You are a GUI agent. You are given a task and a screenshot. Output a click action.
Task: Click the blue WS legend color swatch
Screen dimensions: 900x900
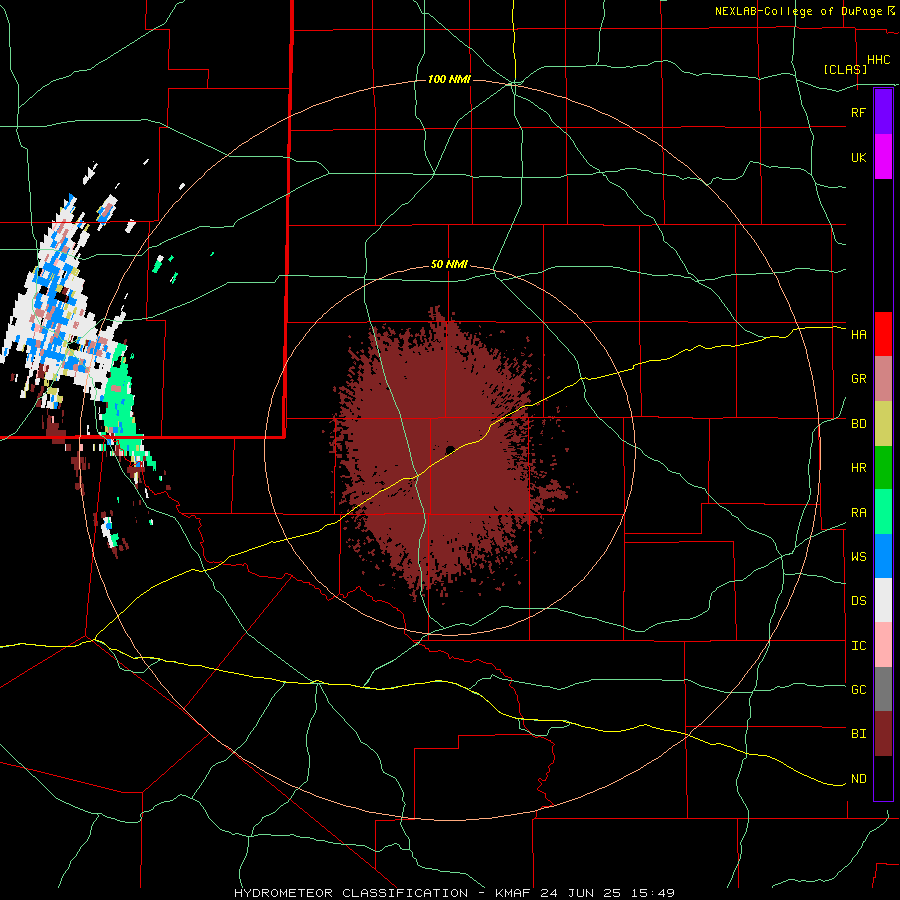(883, 556)
